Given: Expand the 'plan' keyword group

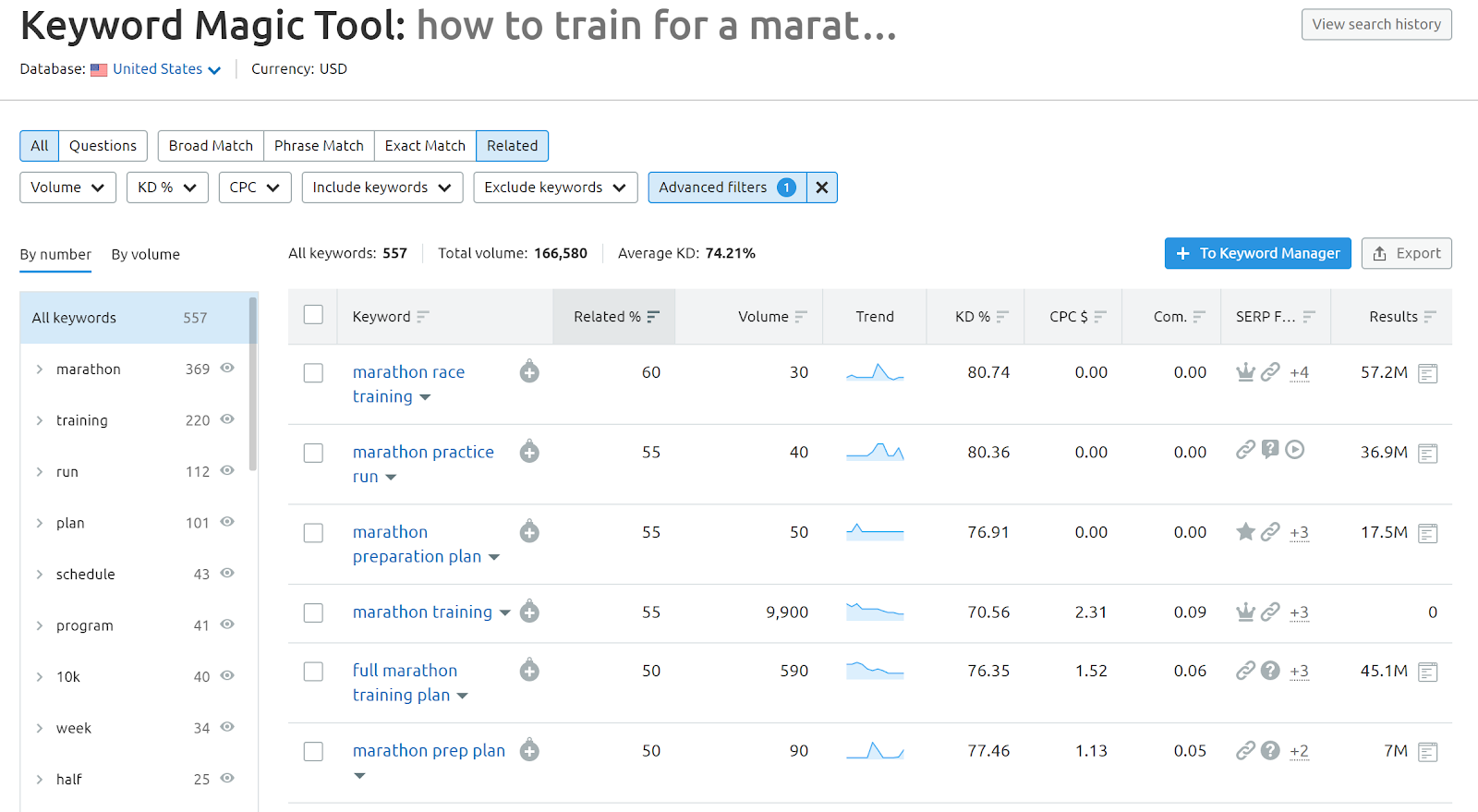Looking at the screenshot, I should point(40,523).
